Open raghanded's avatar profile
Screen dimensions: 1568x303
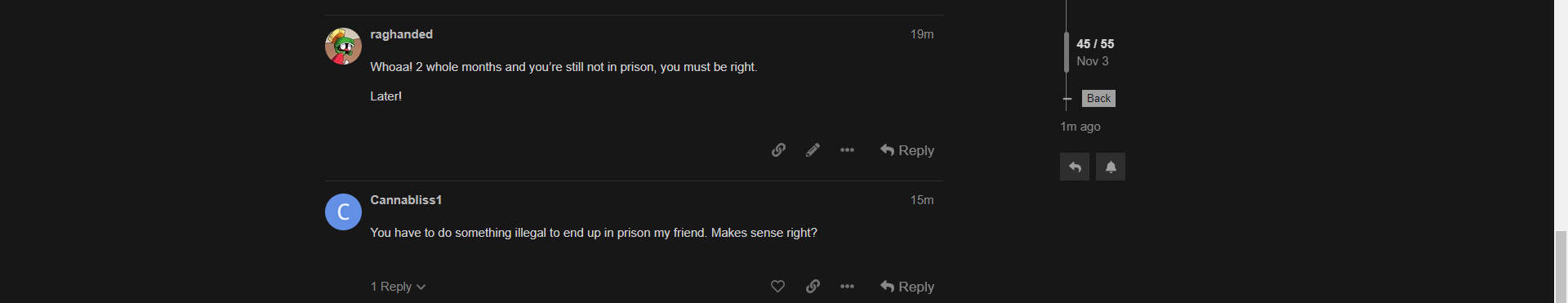(343, 46)
